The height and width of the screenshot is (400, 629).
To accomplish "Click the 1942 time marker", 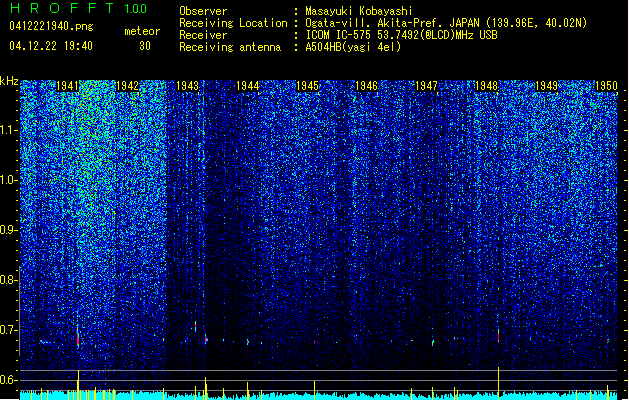I will [x=127, y=86].
